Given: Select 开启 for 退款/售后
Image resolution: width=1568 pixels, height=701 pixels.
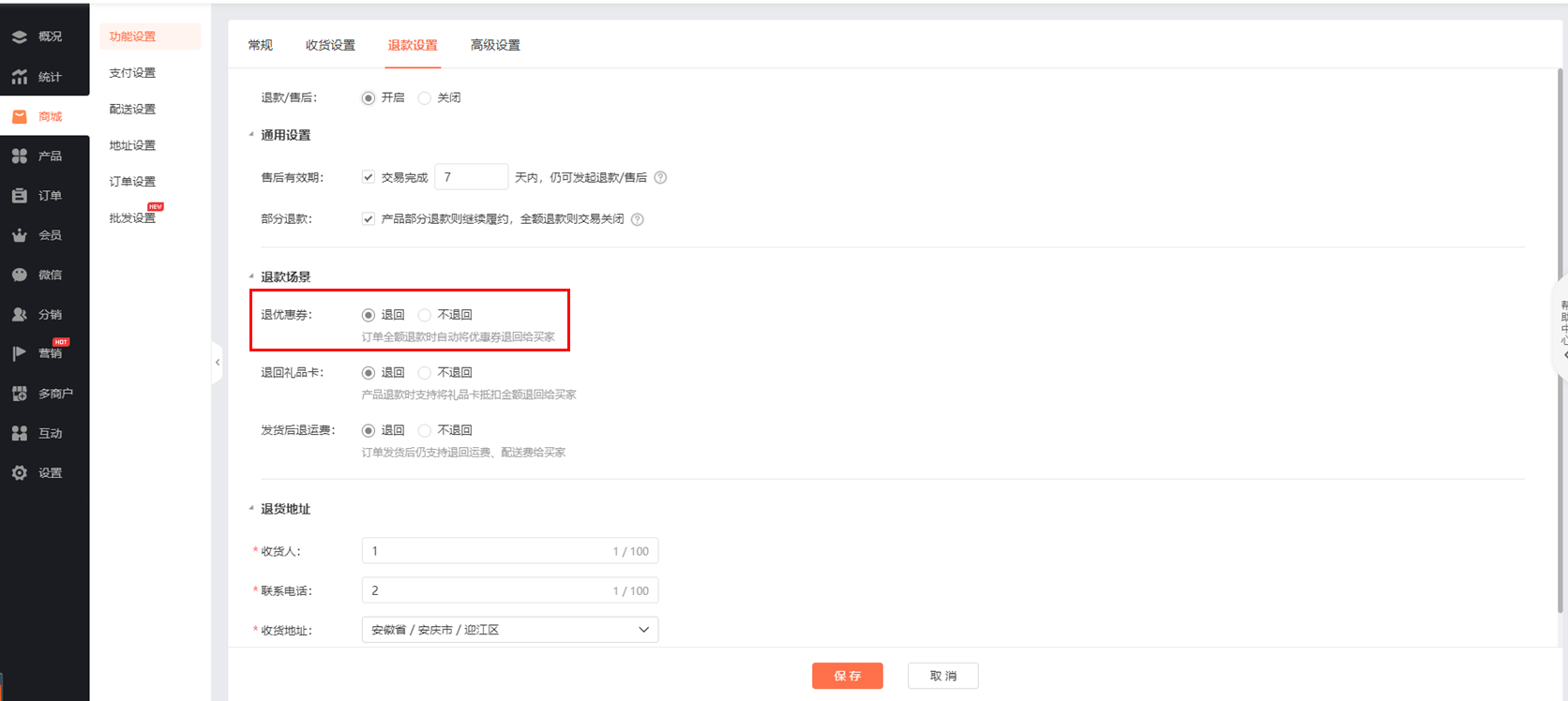Looking at the screenshot, I should coord(369,97).
